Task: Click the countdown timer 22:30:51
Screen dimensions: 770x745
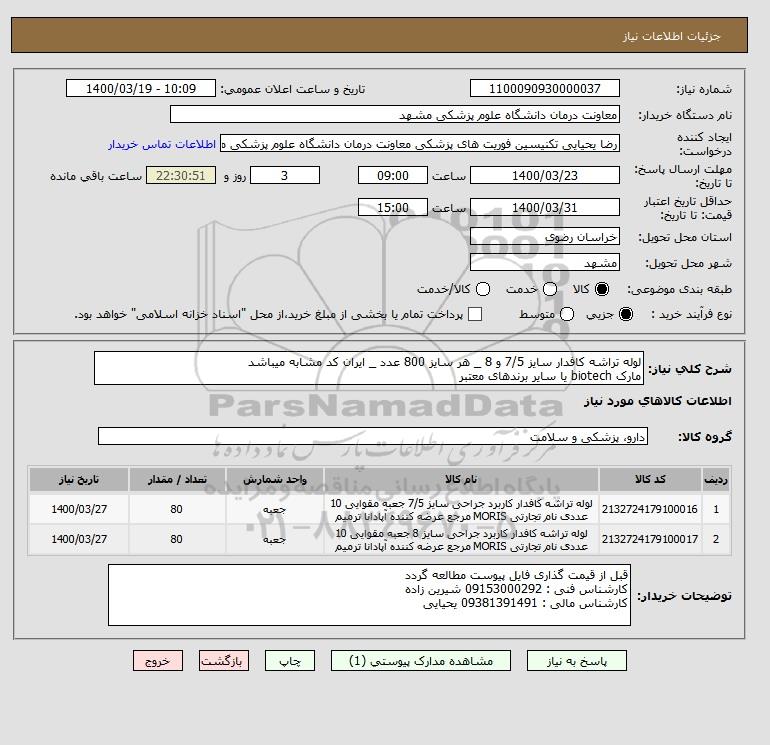Action: tap(181, 175)
